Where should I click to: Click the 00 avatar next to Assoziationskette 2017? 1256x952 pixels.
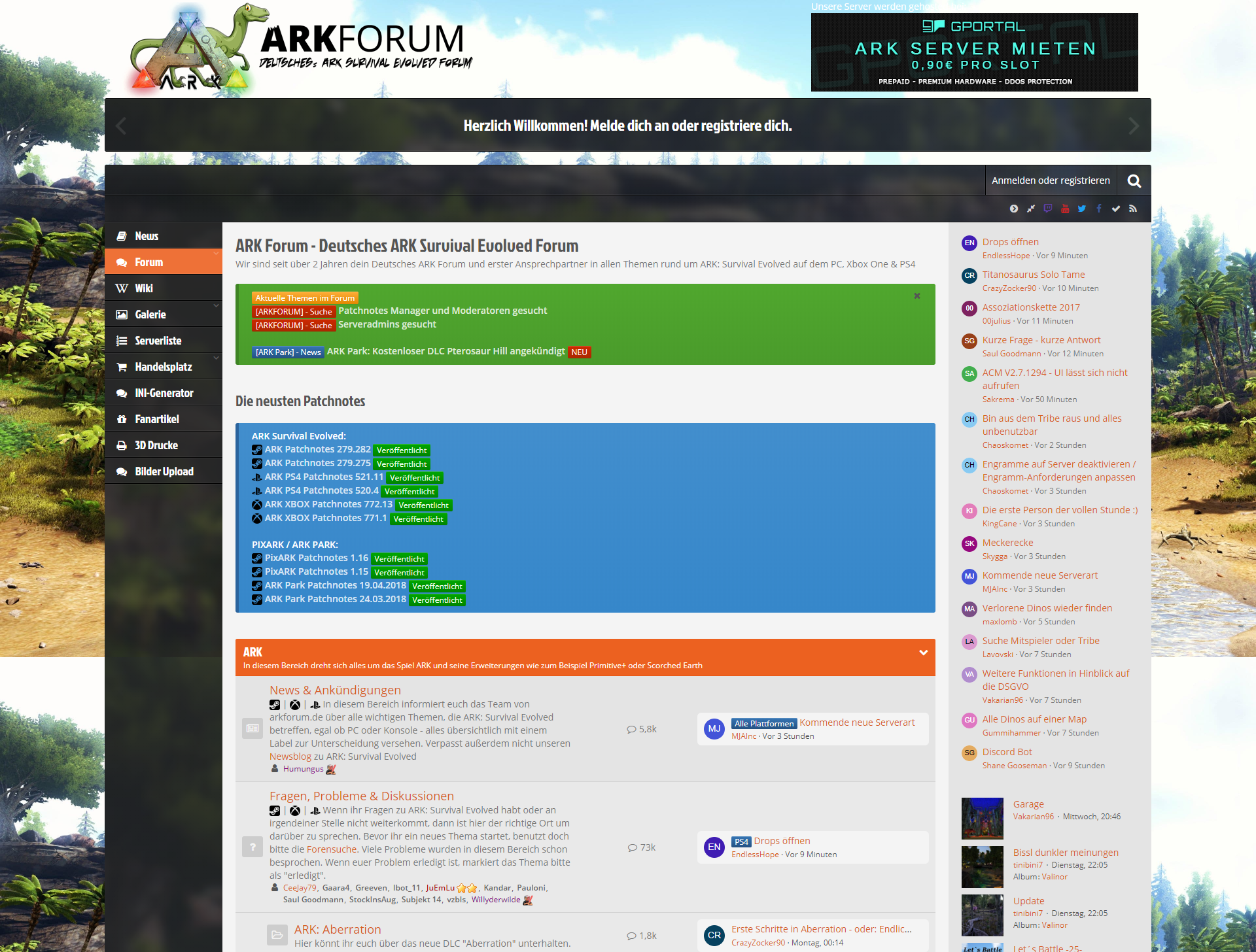[x=969, y=308]
